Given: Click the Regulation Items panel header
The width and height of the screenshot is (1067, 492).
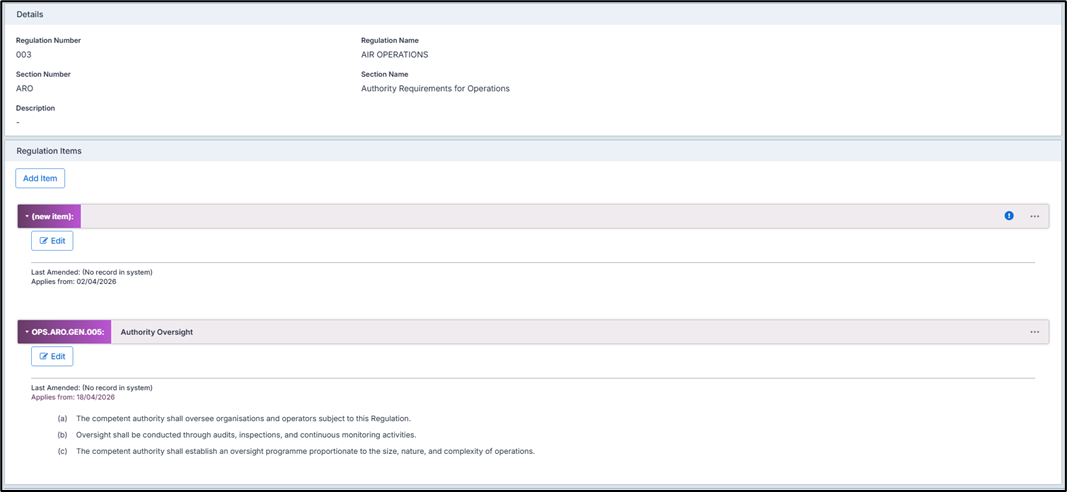Looking at the screenshot, I should pos(534,151).
